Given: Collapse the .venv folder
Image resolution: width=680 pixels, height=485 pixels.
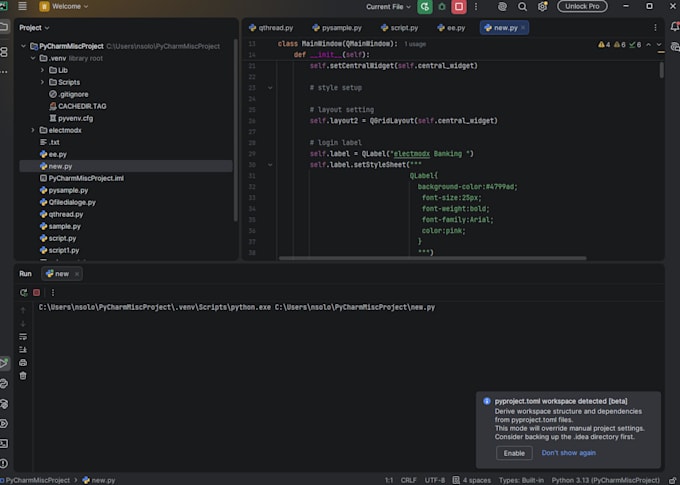Looking at the screenshot, I should click(x=33, y=58).
